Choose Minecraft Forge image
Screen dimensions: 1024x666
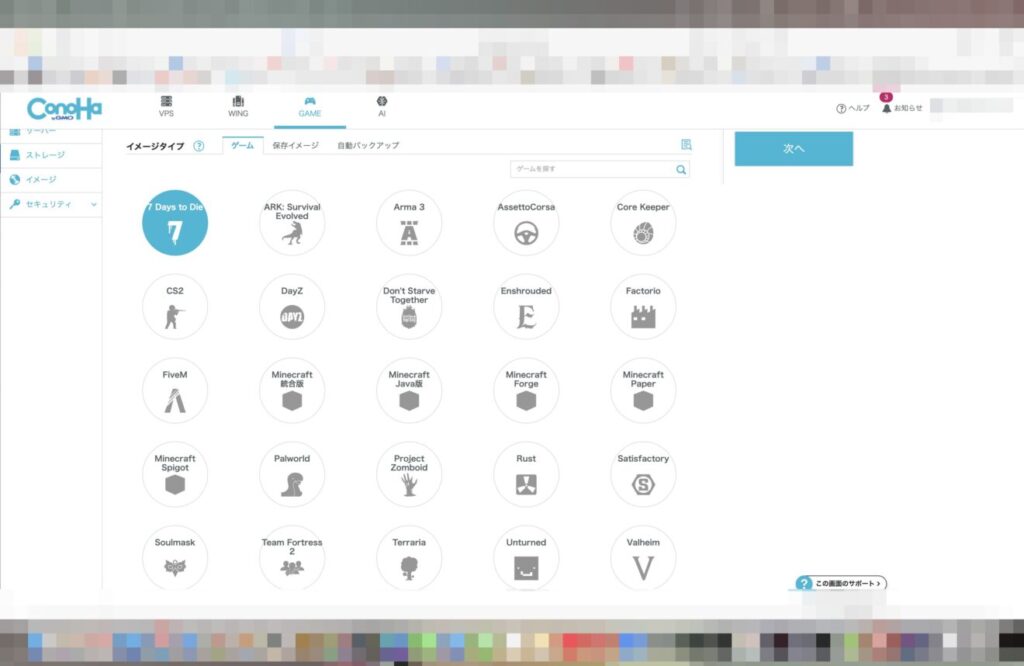pyautogui.click(x=526, y=390)
